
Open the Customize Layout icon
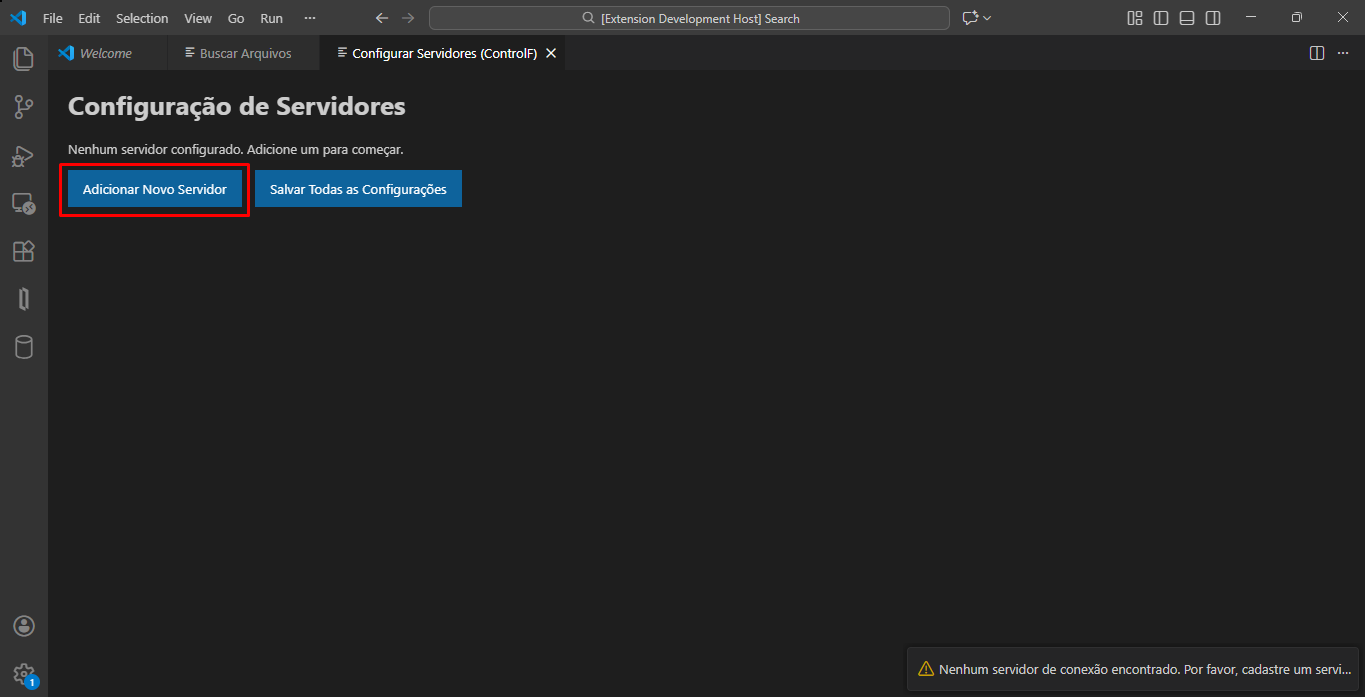[1135, 18]
